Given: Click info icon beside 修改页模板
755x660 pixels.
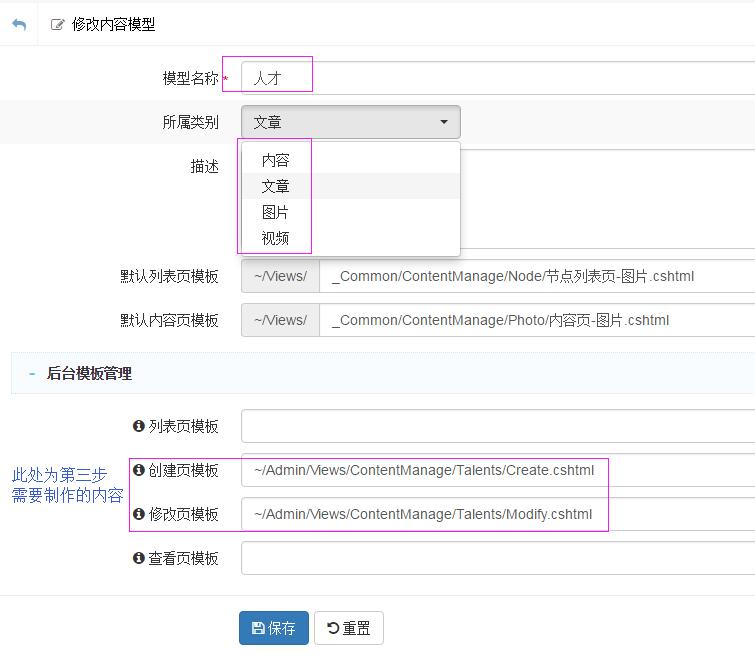Looking at the screenshot, I should [x=139, y=514].
